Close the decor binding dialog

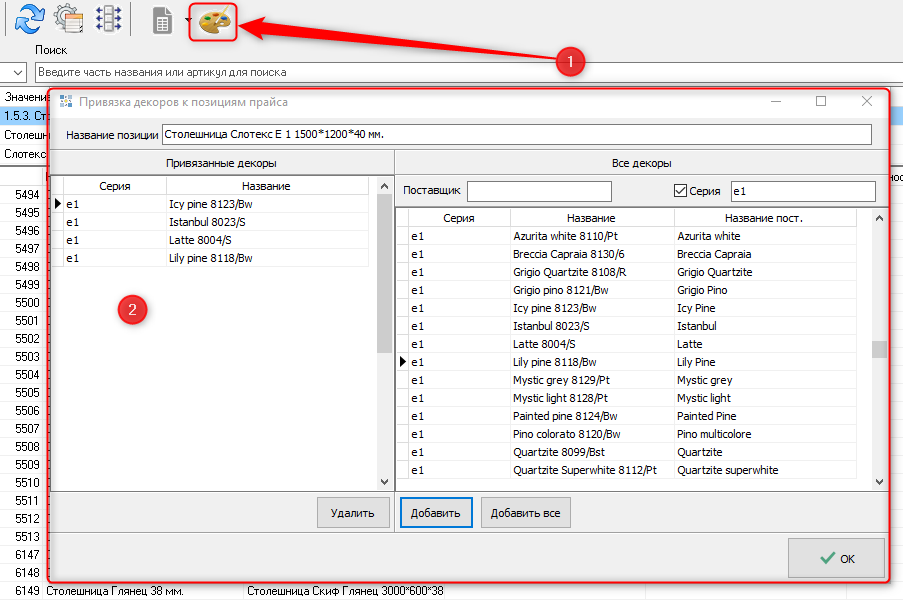(867, 101)
